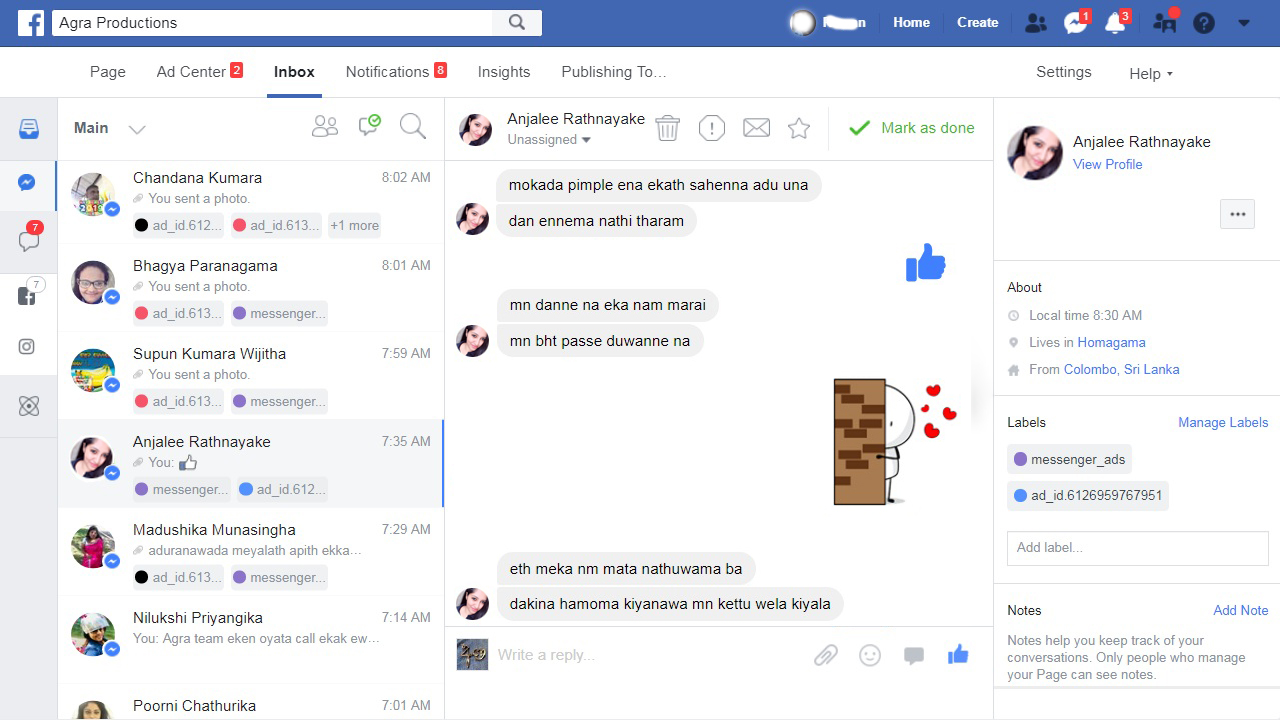Open Poorni Chathurika conversation
Screen dimensions: 1280x720
250,704
